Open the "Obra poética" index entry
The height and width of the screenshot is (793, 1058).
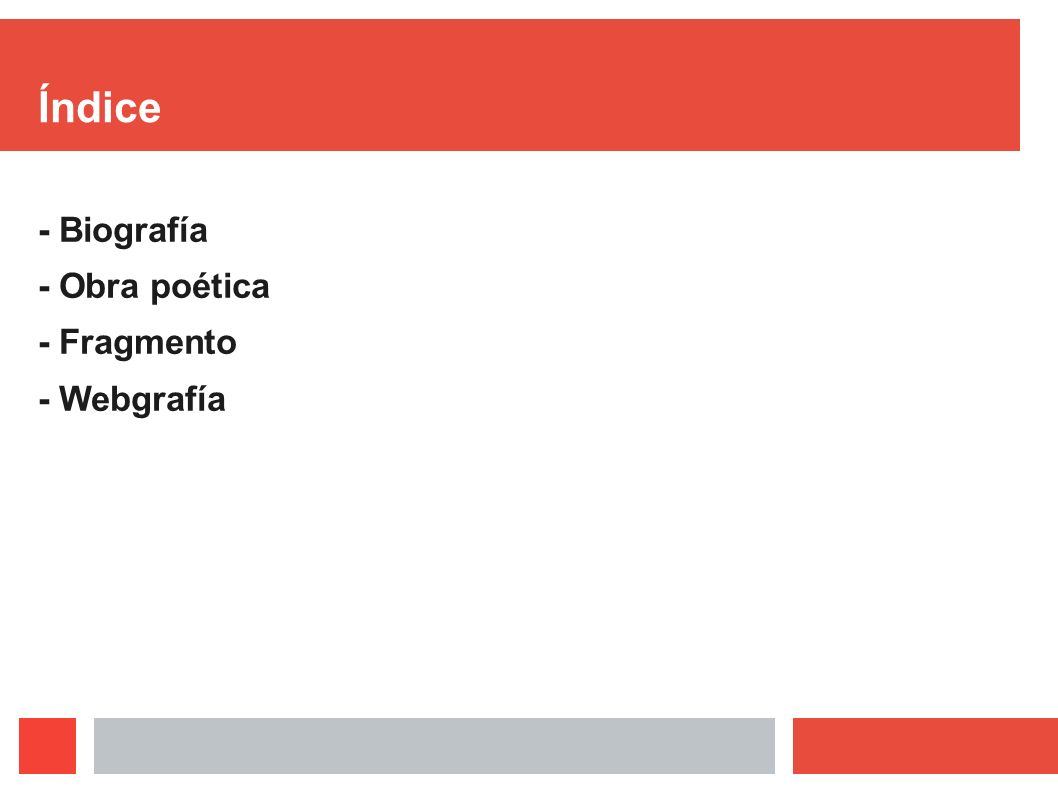(164, 287)
